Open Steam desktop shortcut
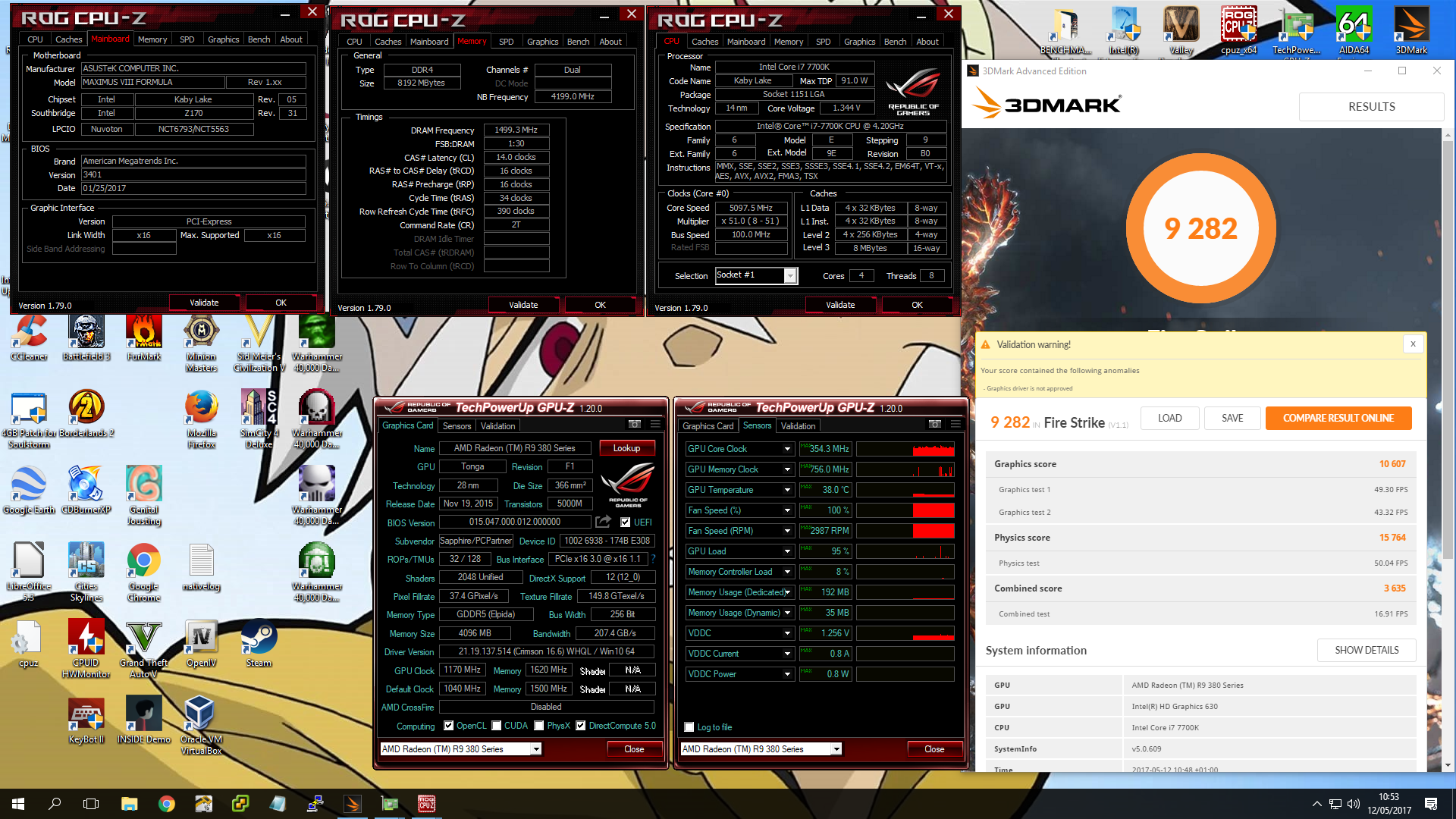 click(259, 645)
